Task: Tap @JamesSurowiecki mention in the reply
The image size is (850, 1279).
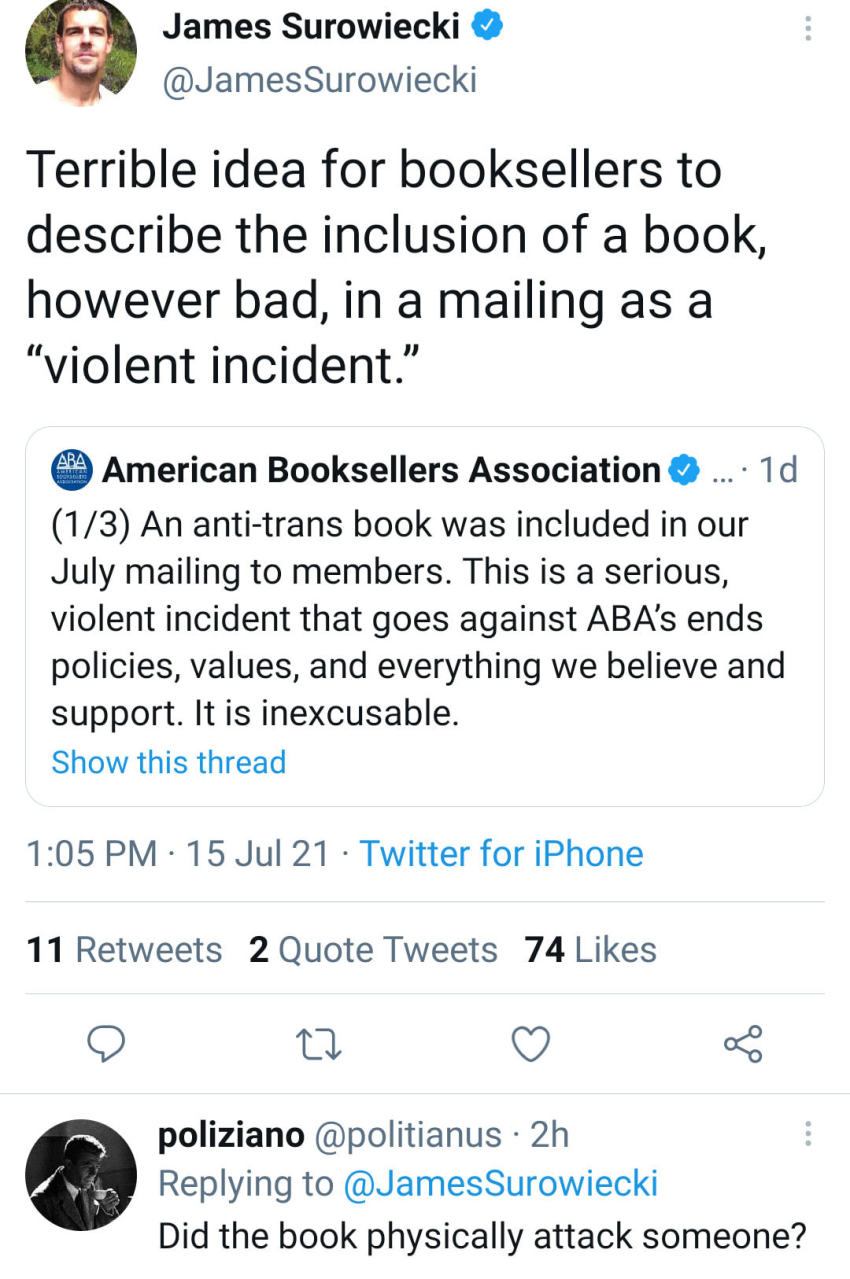Action: click(500, 1183)
